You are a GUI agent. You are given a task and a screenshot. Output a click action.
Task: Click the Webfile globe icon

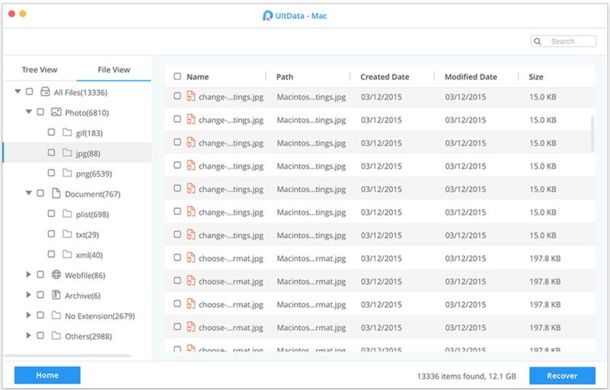click(x=56, y=275)
